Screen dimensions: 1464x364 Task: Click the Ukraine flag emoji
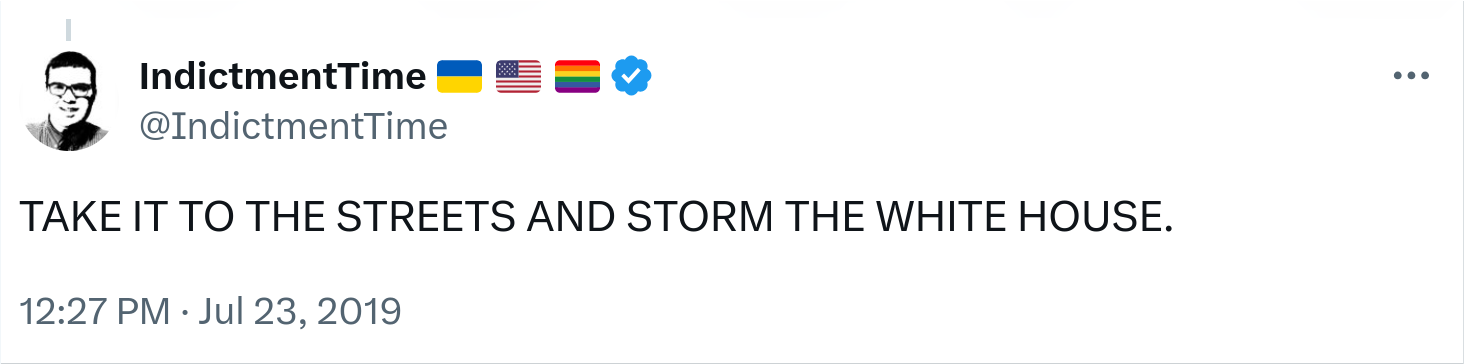point(460,76)
